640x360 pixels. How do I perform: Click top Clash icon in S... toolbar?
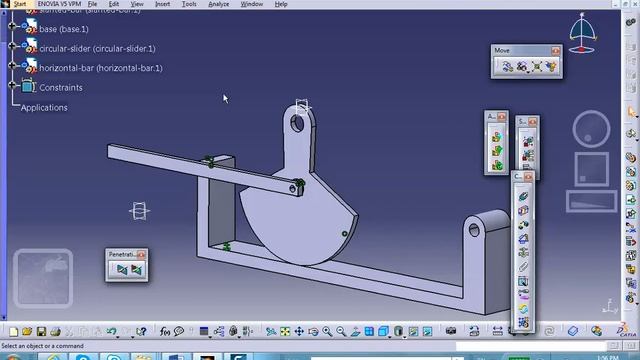pos(528,142)
